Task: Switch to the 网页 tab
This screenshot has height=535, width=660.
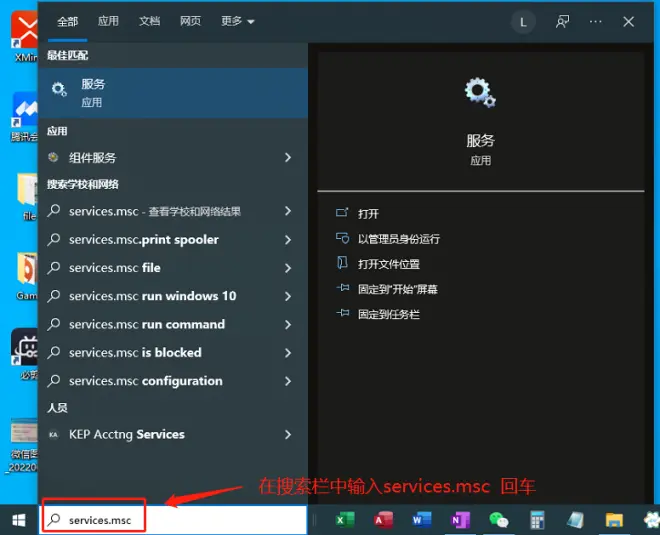Action: (190, 21)
